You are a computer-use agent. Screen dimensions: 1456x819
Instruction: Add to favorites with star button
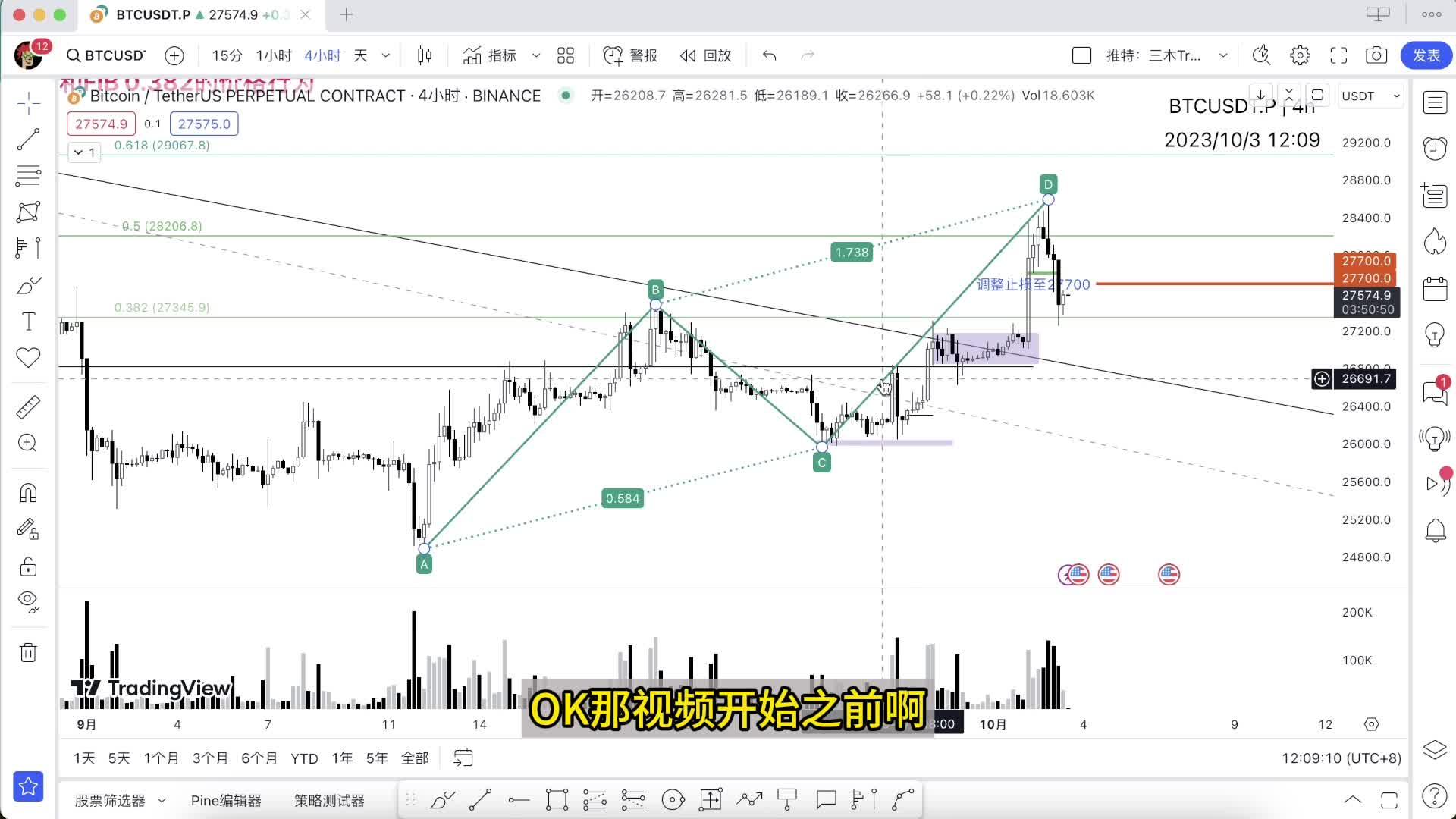(x=28, y=787)
